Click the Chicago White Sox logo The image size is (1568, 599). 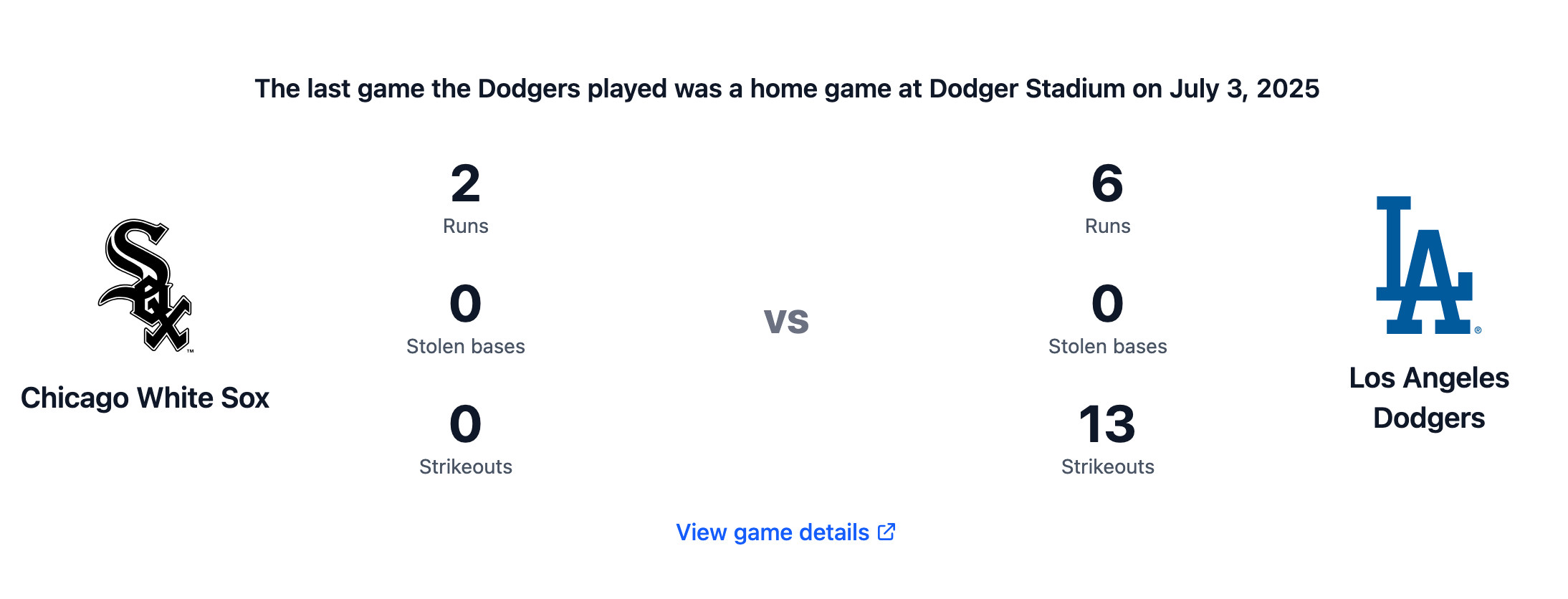click(x=145, y=285)
